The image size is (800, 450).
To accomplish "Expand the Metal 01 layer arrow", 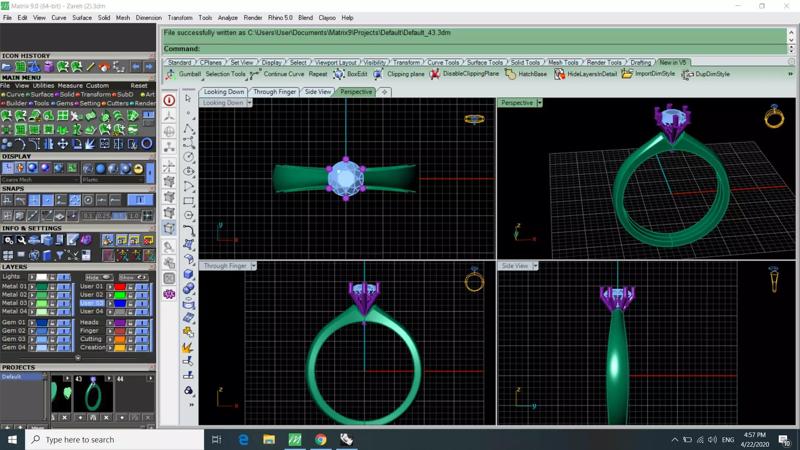I will tap(32, 287).
